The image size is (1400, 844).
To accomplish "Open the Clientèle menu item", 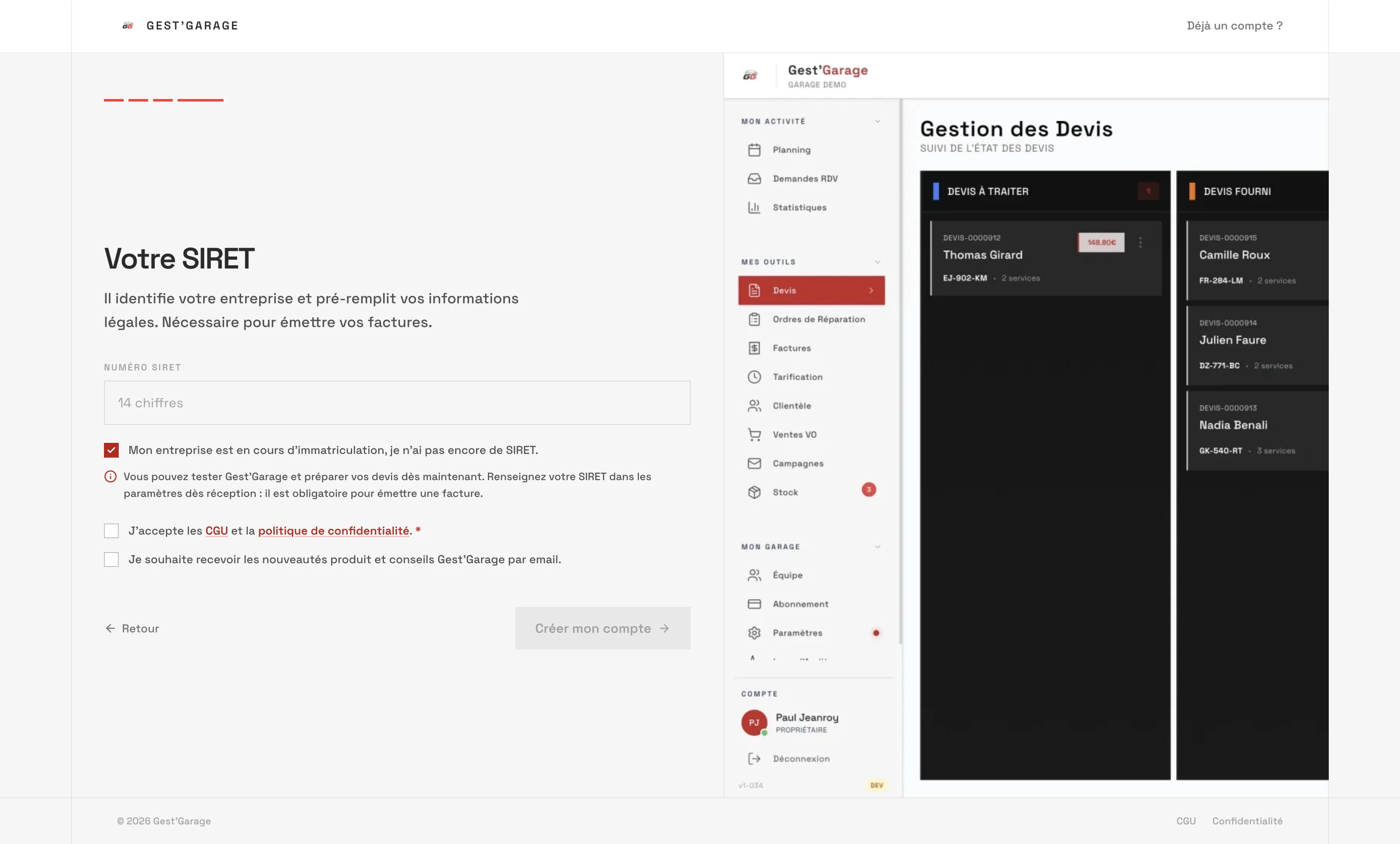I will (x=811, y=406).
